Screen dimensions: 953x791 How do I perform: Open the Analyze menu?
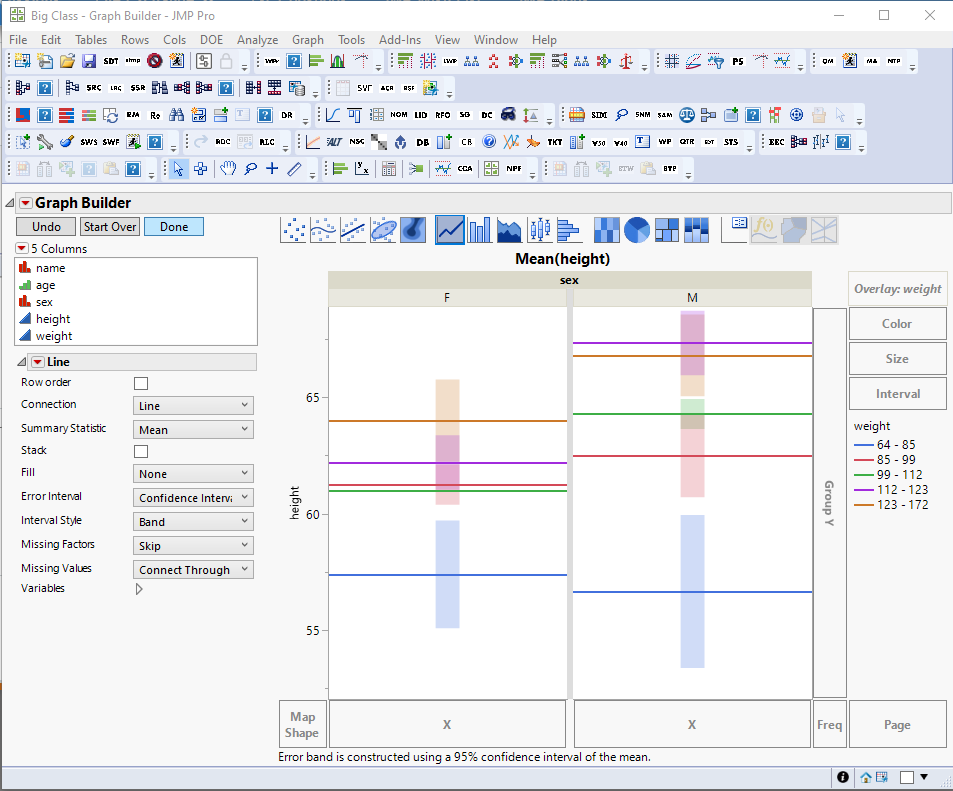point(257,40)
